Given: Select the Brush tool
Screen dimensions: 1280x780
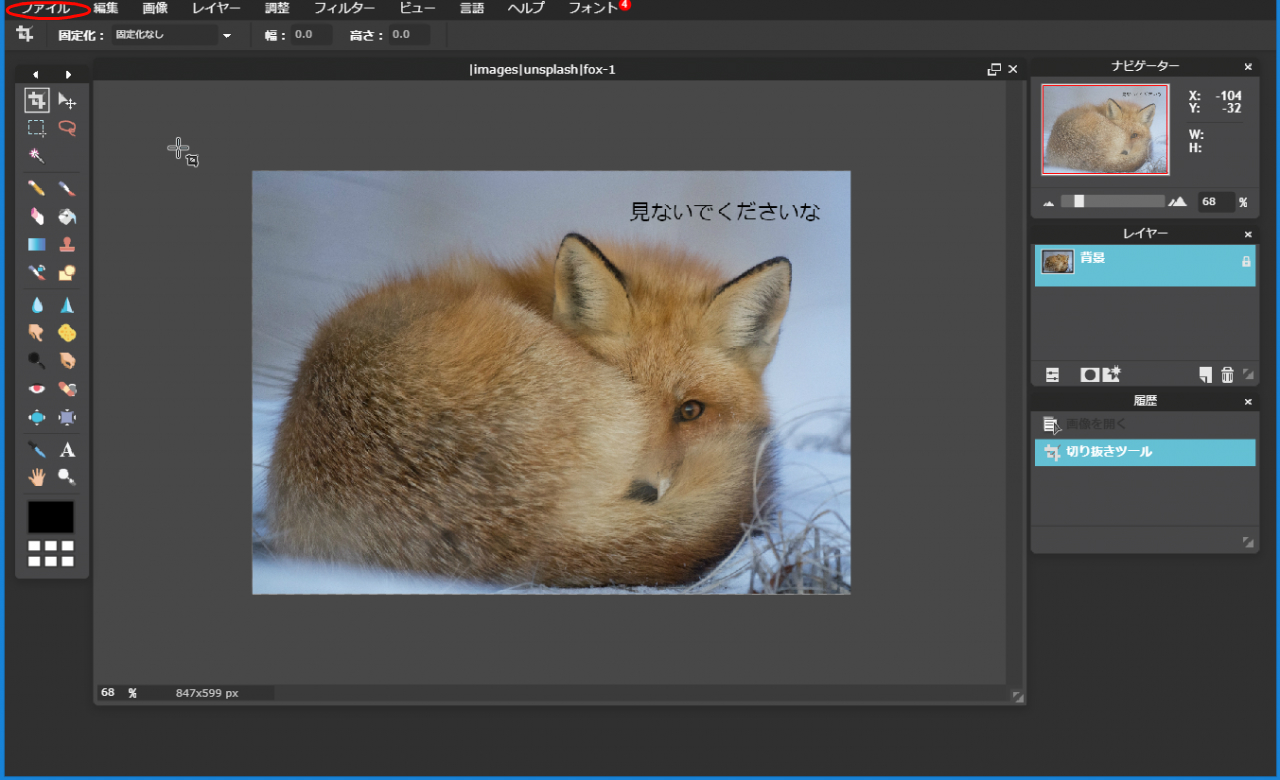Looking at the screenshot, I should click(x=67, y=188).
